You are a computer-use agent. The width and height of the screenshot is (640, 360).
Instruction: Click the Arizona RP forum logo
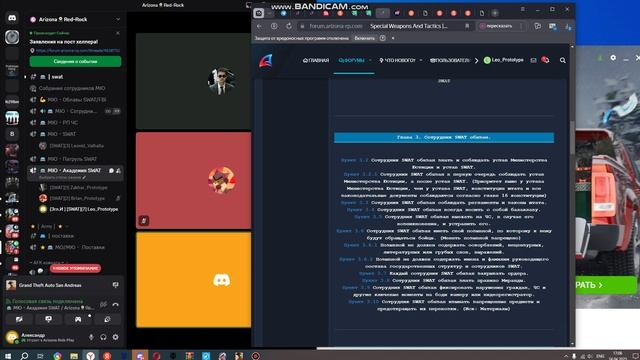266,61
